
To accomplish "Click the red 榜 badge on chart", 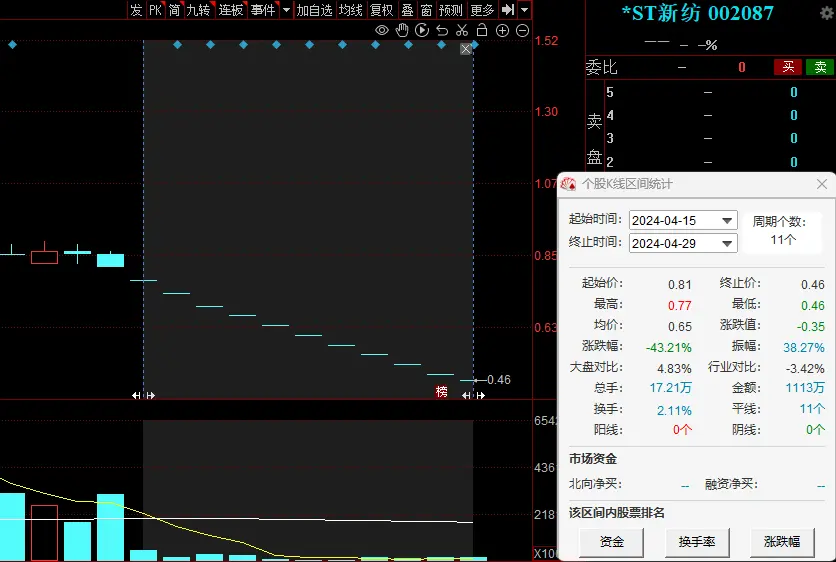I will coord(441,391).
